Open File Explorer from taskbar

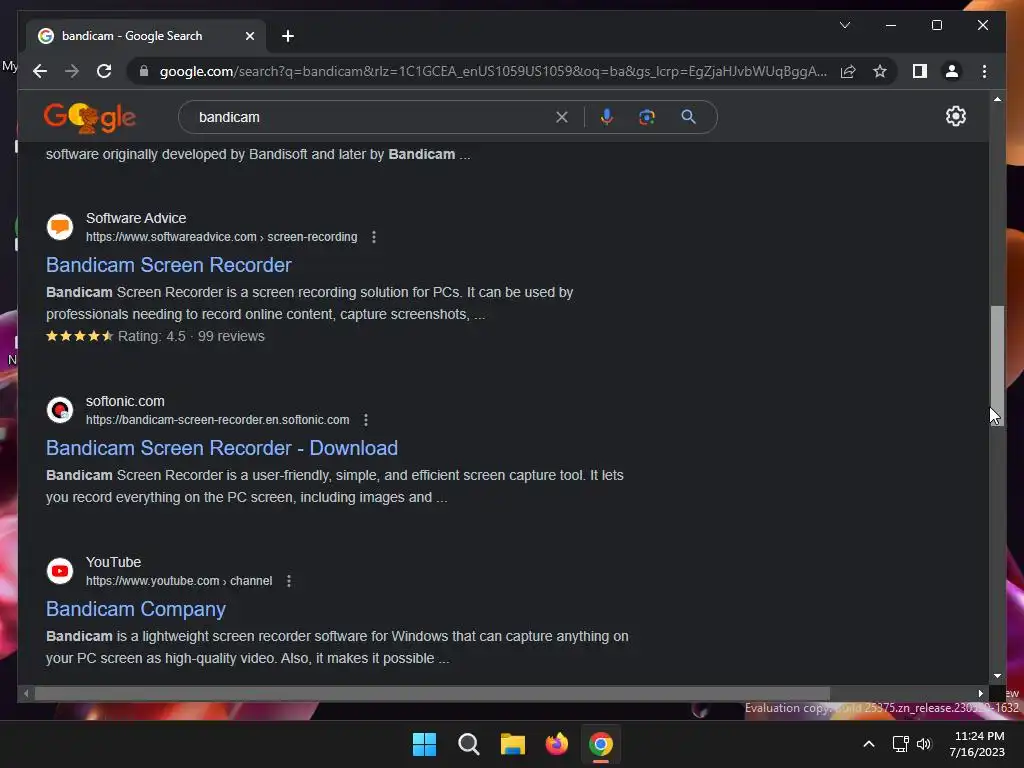(x=513, y=744)
